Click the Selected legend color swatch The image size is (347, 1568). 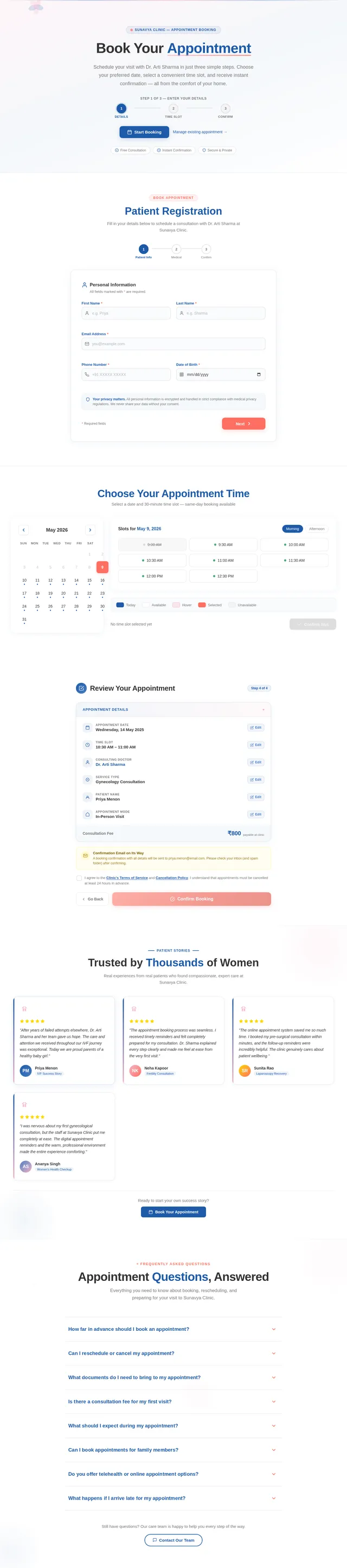[202, 605]
